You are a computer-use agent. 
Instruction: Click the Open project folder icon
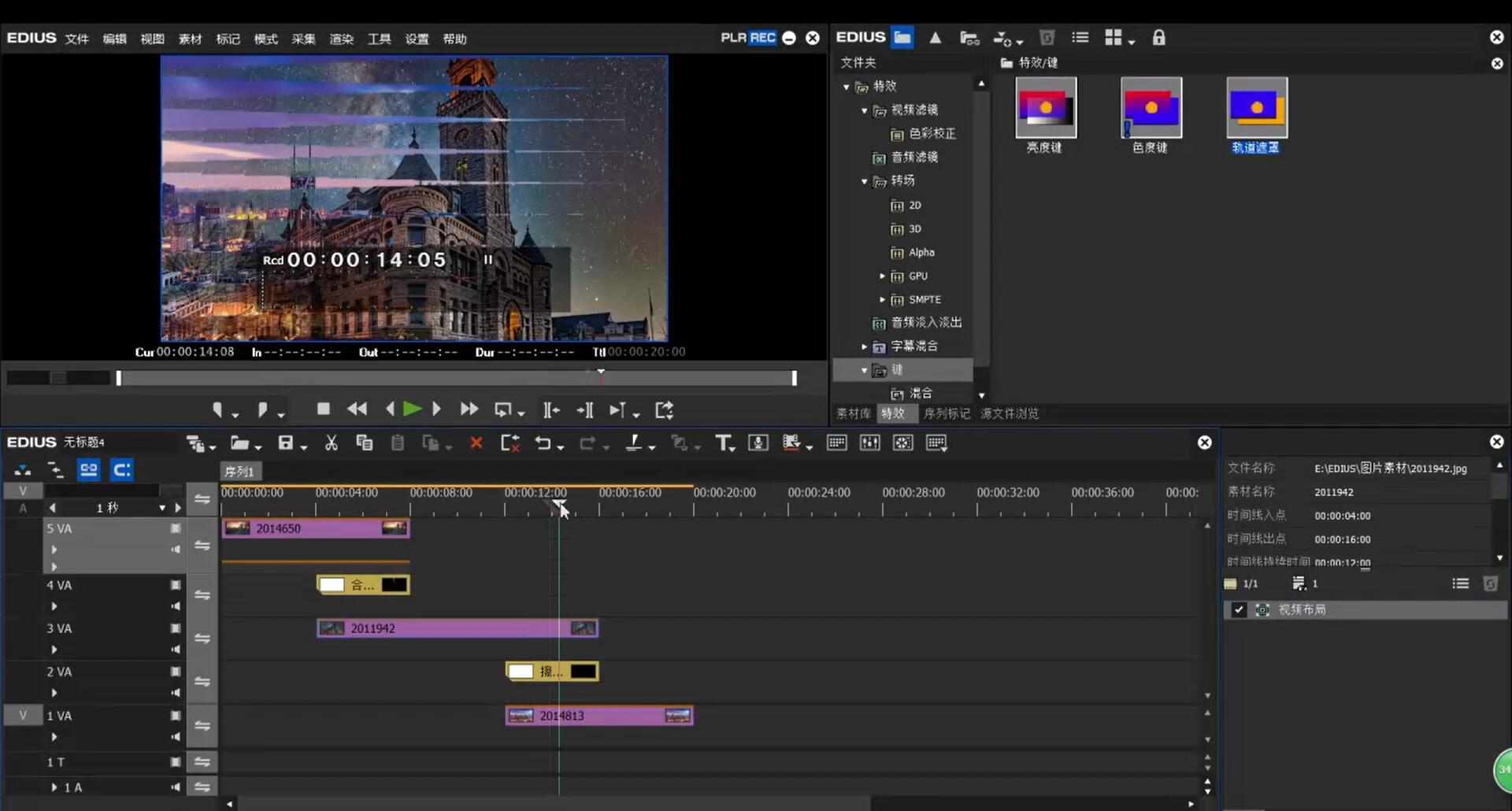pos(239,443)
